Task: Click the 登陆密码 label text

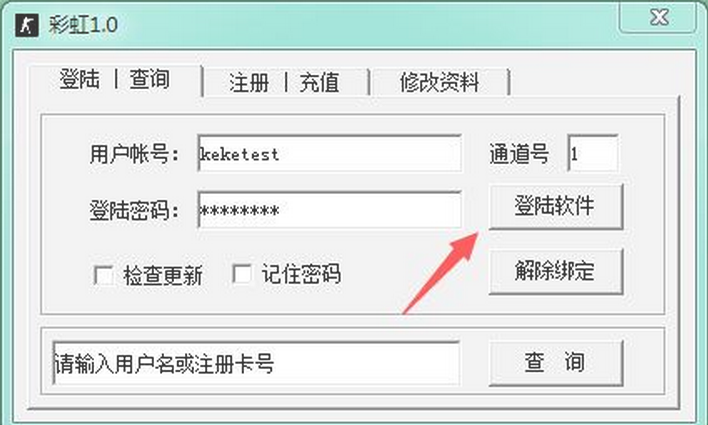Action: [x=134, y=211]
